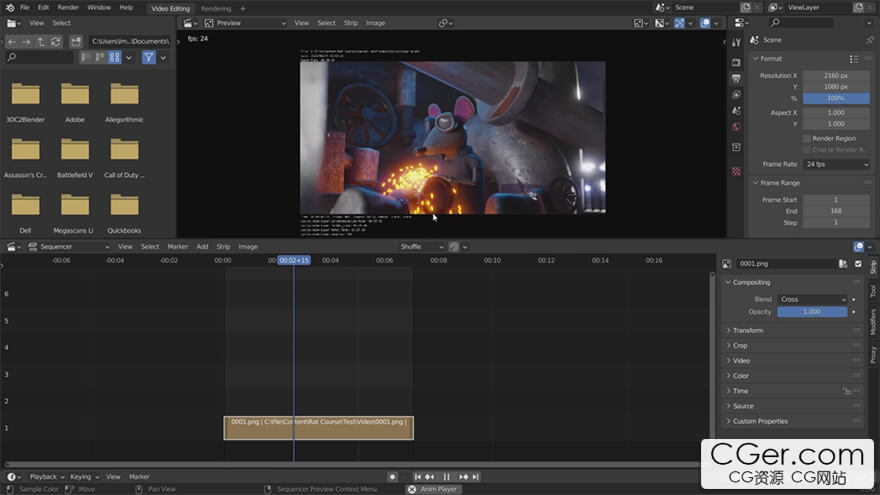
Task: Open the Texture properties tab
Action: coord(736,171)
